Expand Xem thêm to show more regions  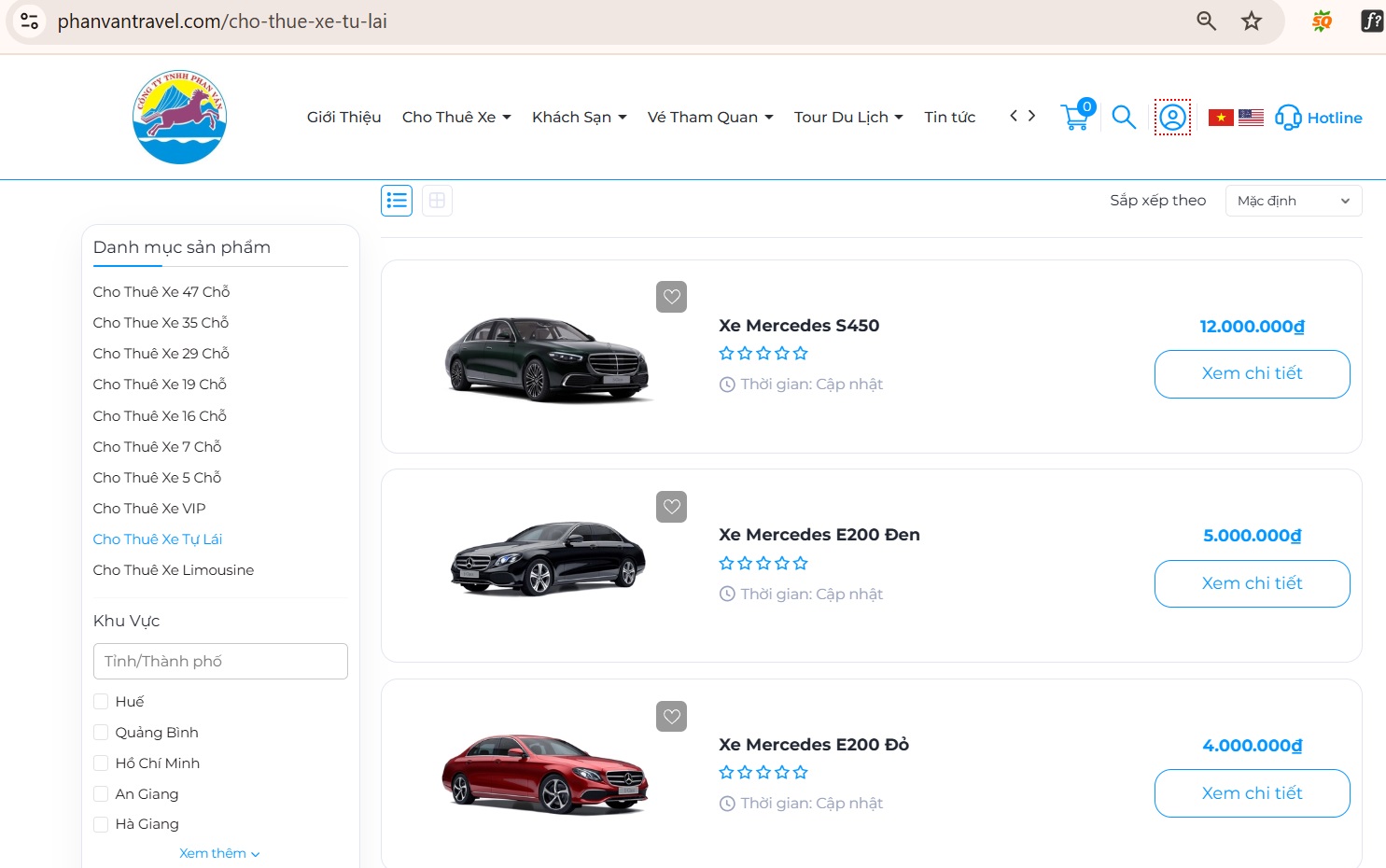click(219, 852)
